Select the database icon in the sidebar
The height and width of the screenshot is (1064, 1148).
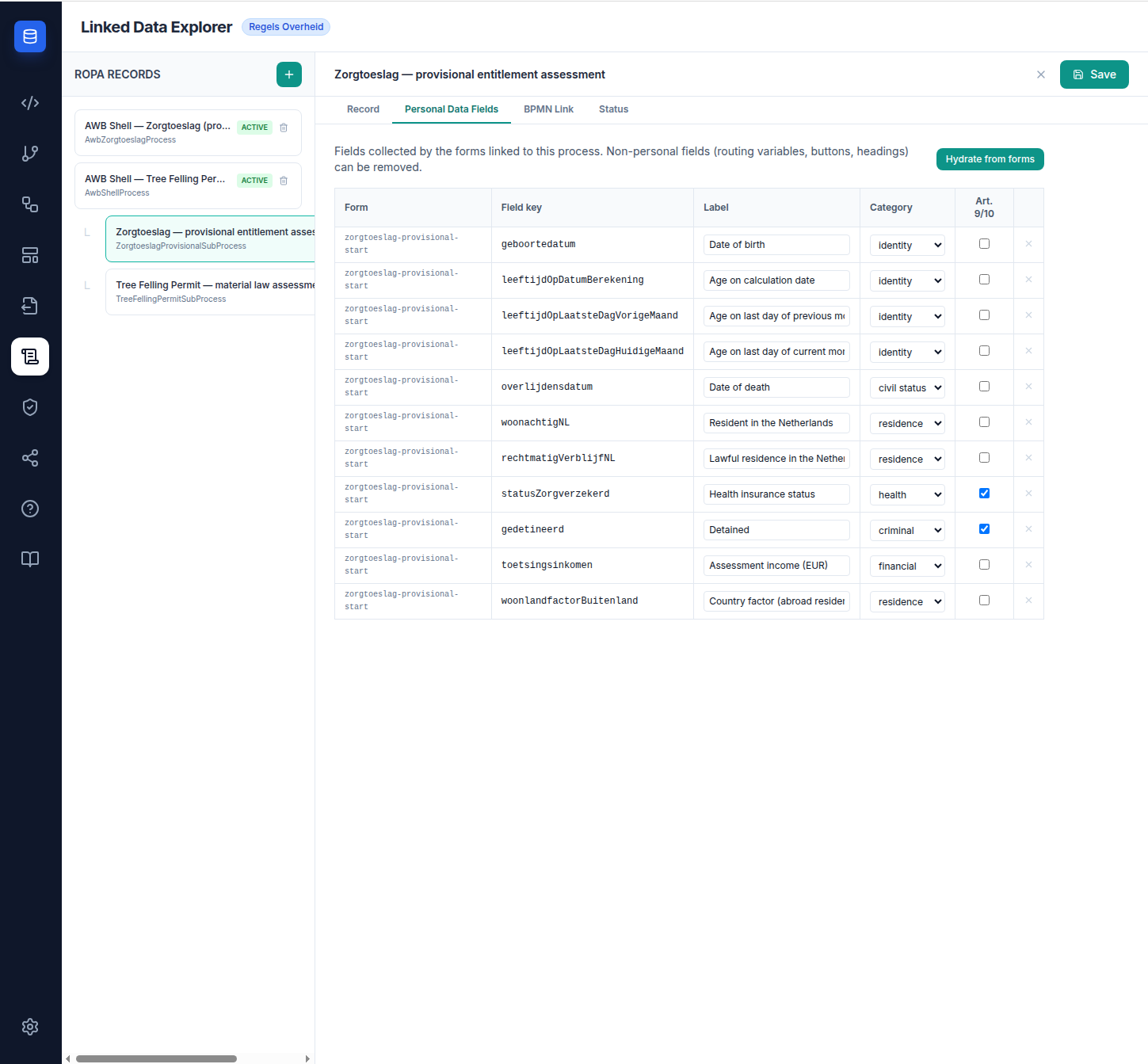[x=30, y=36]
